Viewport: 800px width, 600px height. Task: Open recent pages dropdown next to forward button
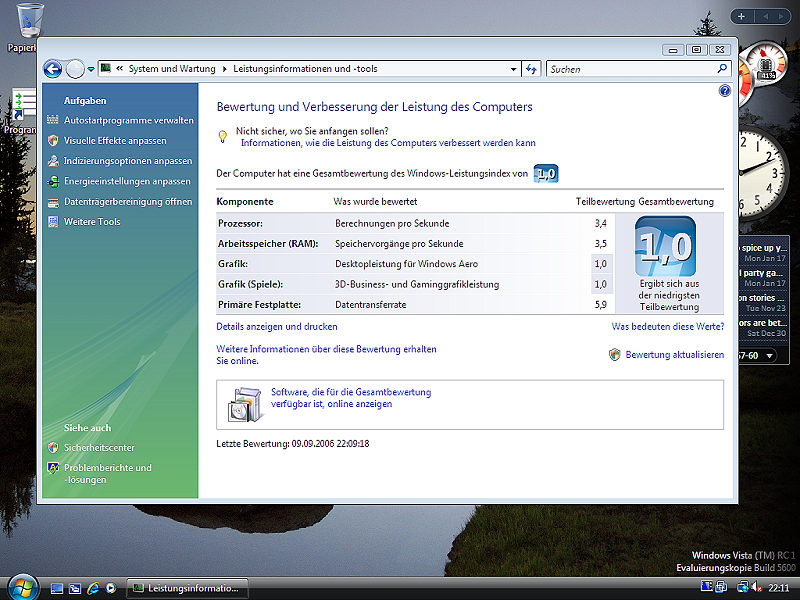pos(91,69)
